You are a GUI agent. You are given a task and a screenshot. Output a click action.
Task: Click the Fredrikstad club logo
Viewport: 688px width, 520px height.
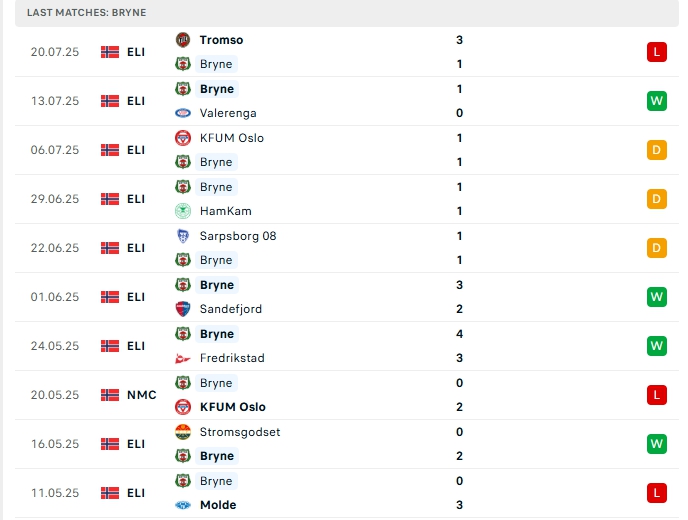[x=182, y=358]
